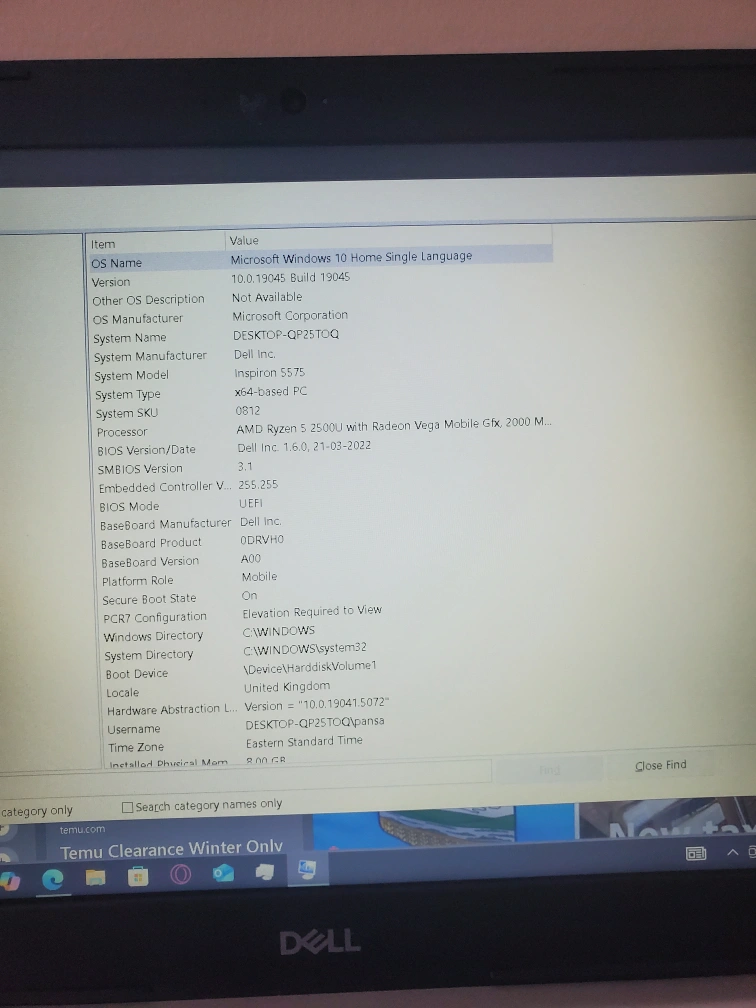Viewport: 756px width, 1008px height.
Task: Click the value 10.0.19045 Build 19045
Action: (291, 278)
